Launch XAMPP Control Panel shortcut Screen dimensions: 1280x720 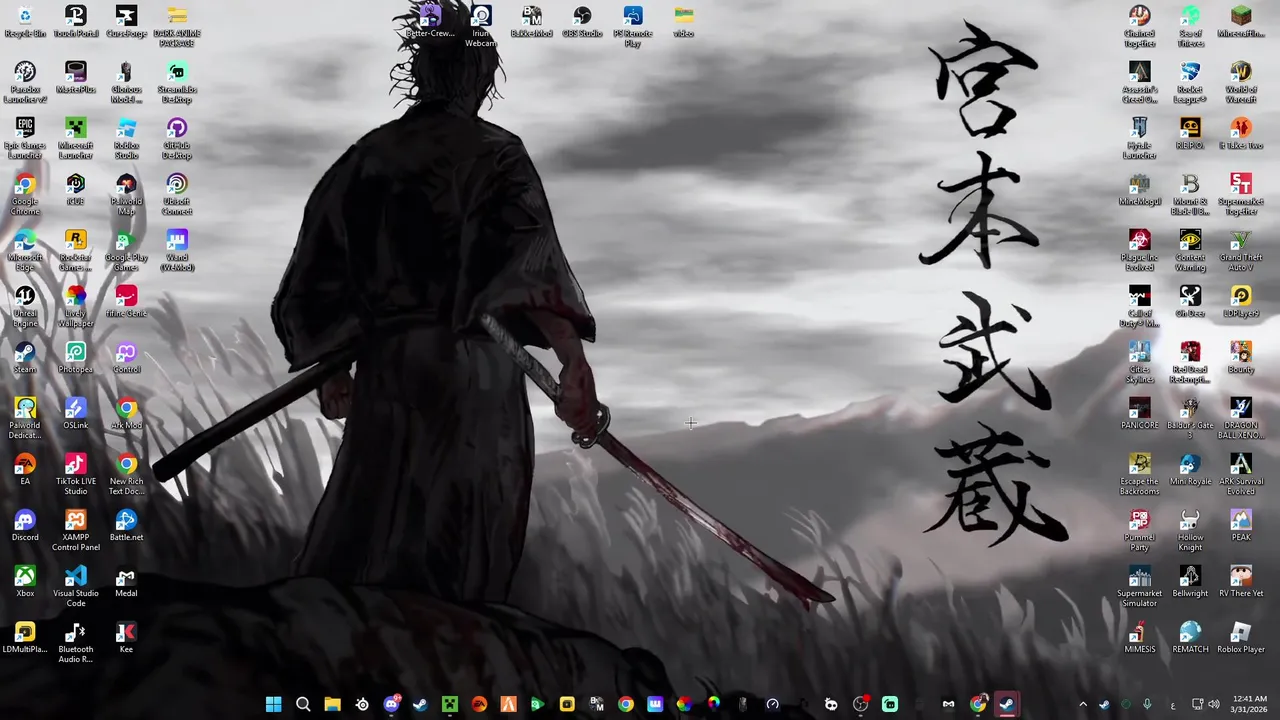tap(76, 531)
